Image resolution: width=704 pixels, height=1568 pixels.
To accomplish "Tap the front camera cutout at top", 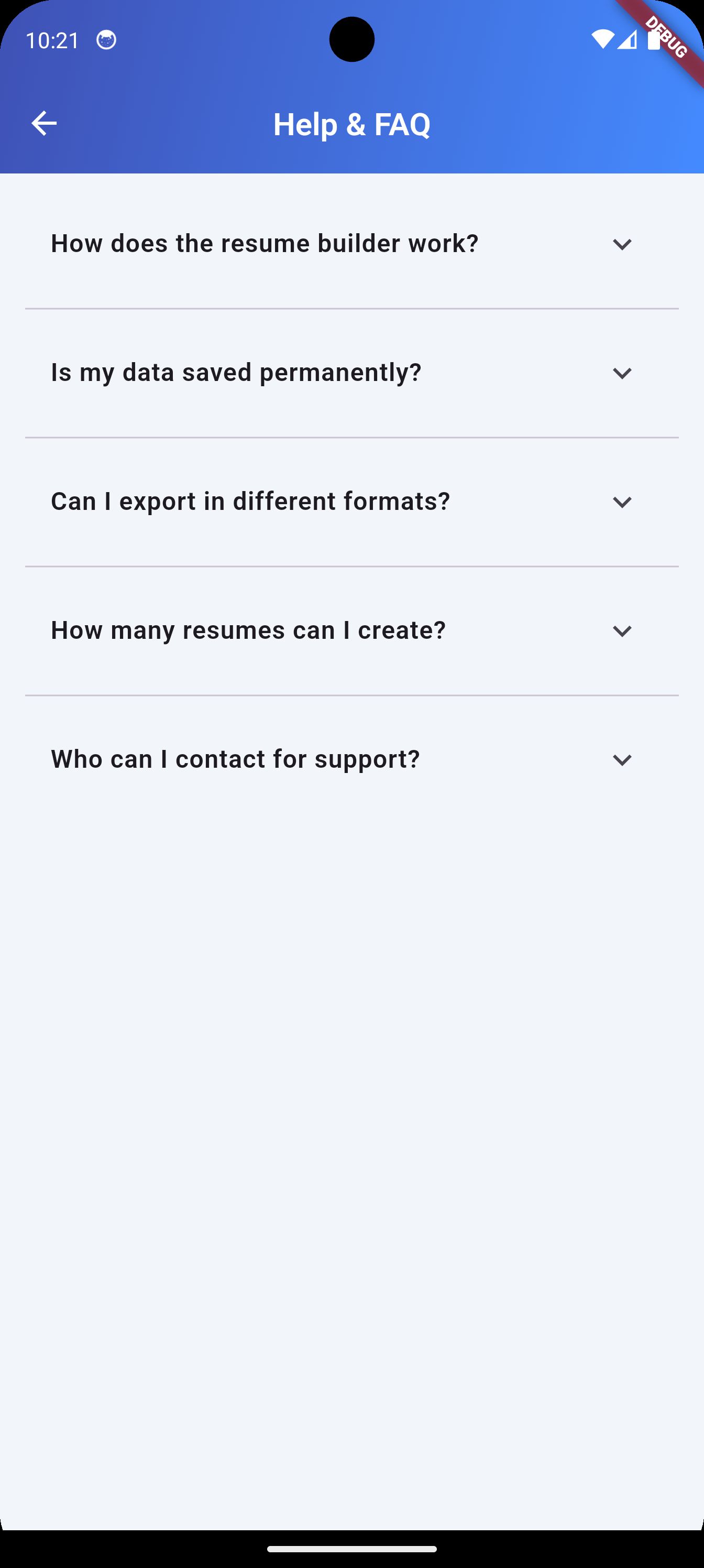I will [351, 39].
